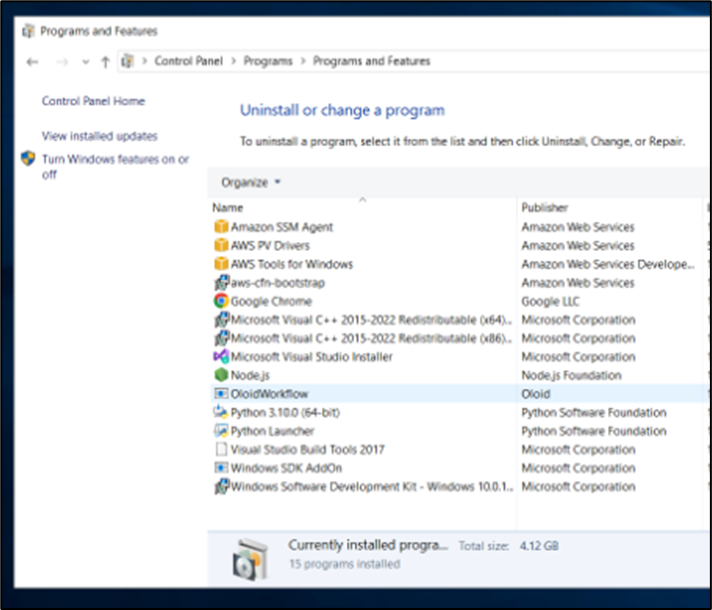The image size is (712, 610).
Task: Click the 4.12 GB total size value
Action: (x=539, y=546)
